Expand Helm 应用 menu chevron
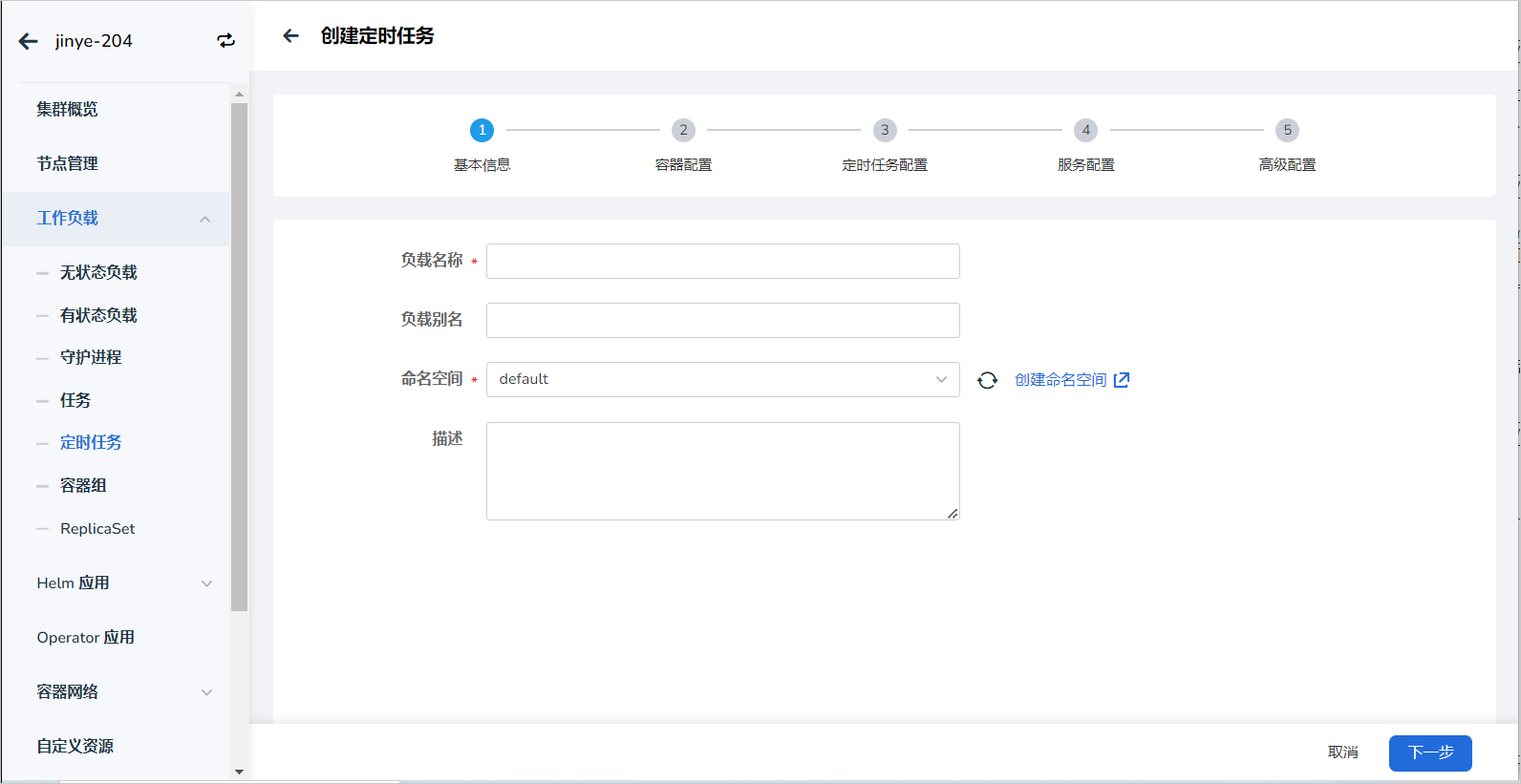 click(206, 583)
